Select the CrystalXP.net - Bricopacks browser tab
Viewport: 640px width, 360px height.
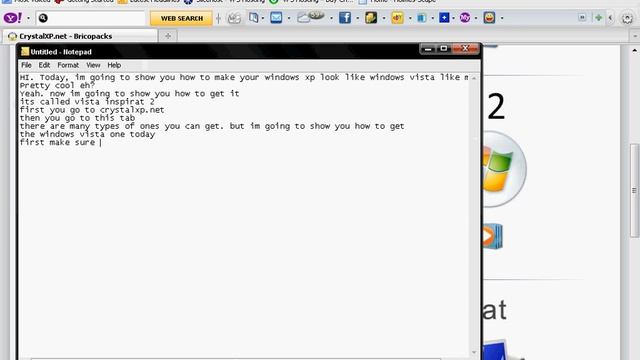click(80, 36)
